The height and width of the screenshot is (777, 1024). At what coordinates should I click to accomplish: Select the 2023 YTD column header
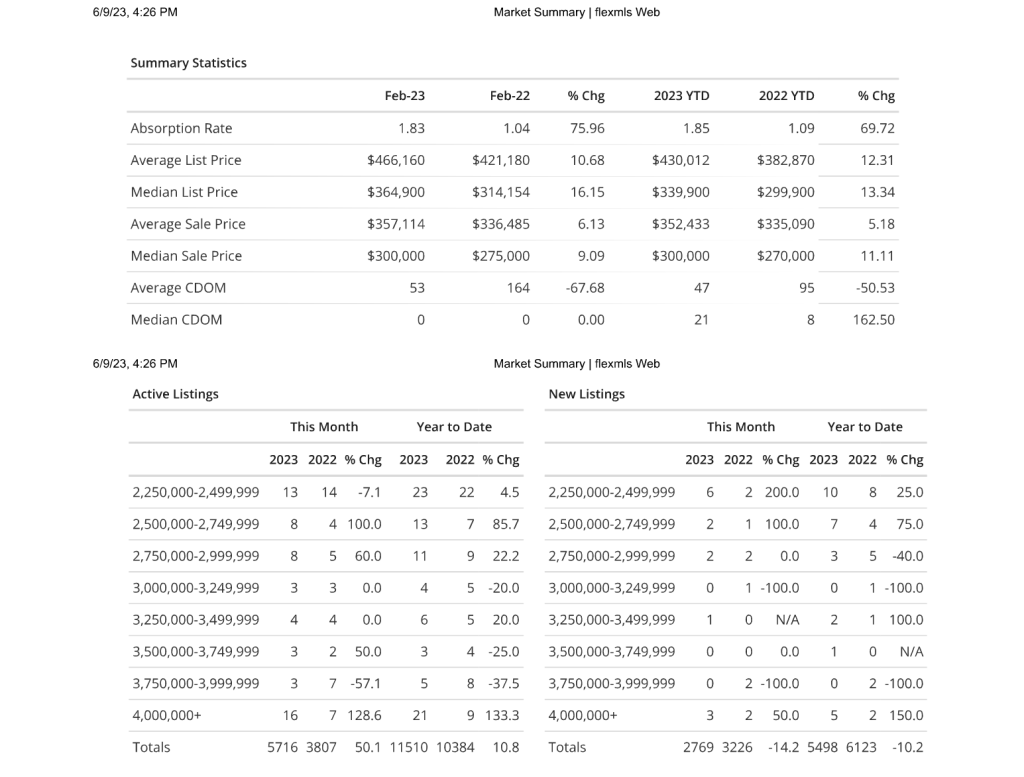point(681,96)
